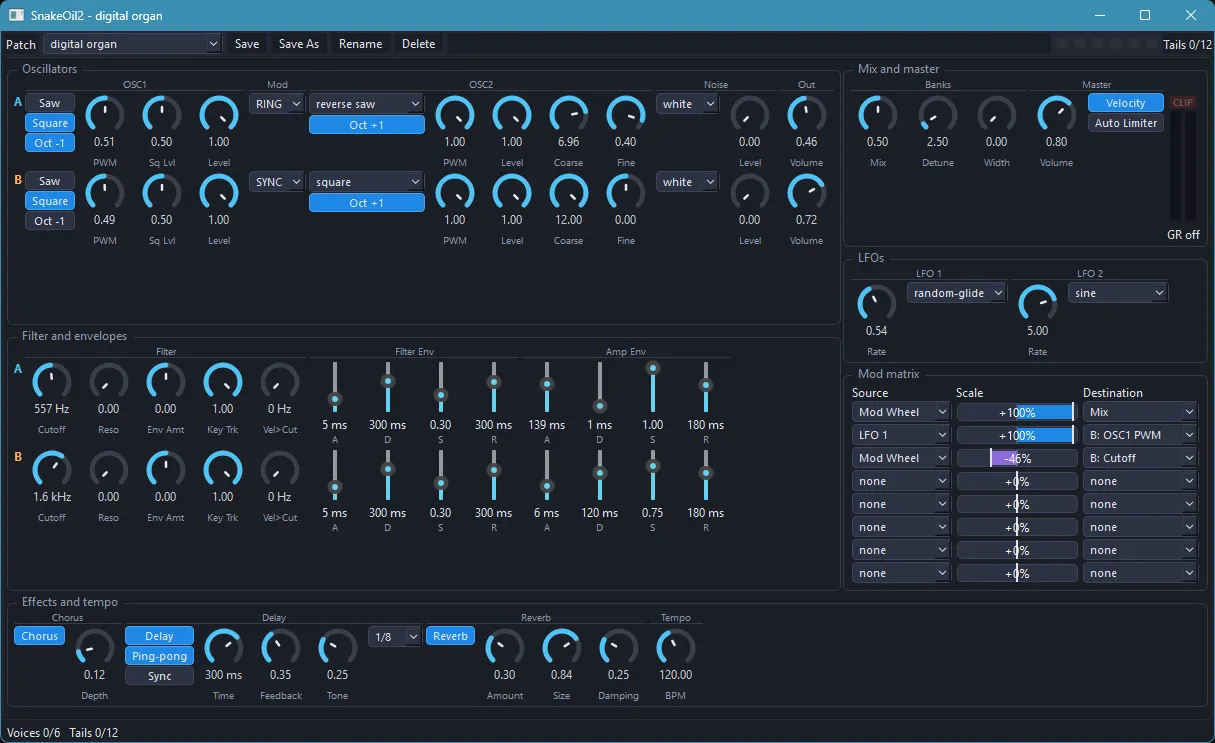Open LFO 1 random-glide shape dropdown
The image size is (1215, 743).
pos(957,293)
